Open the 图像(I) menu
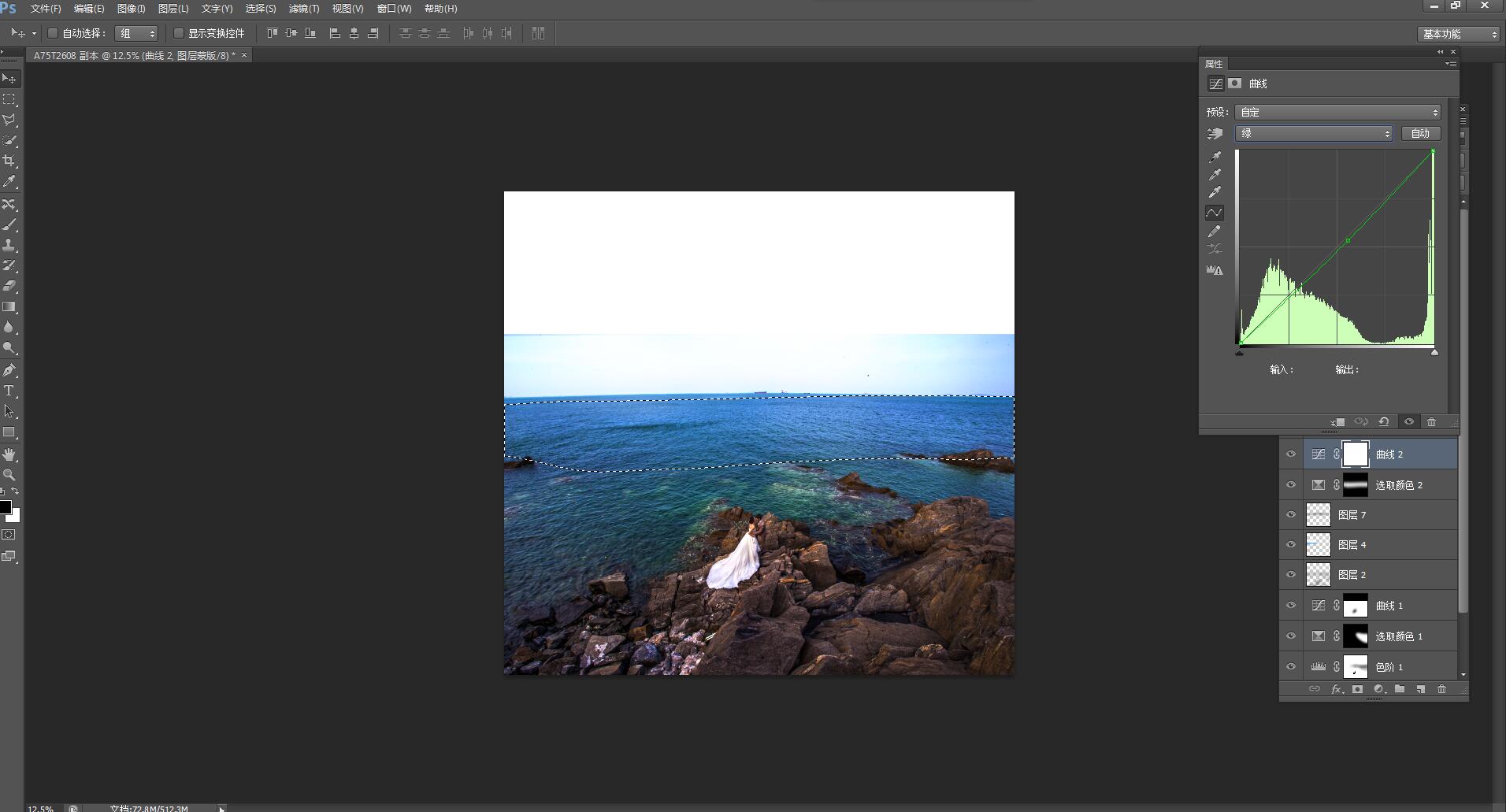 tap(131, 9)
